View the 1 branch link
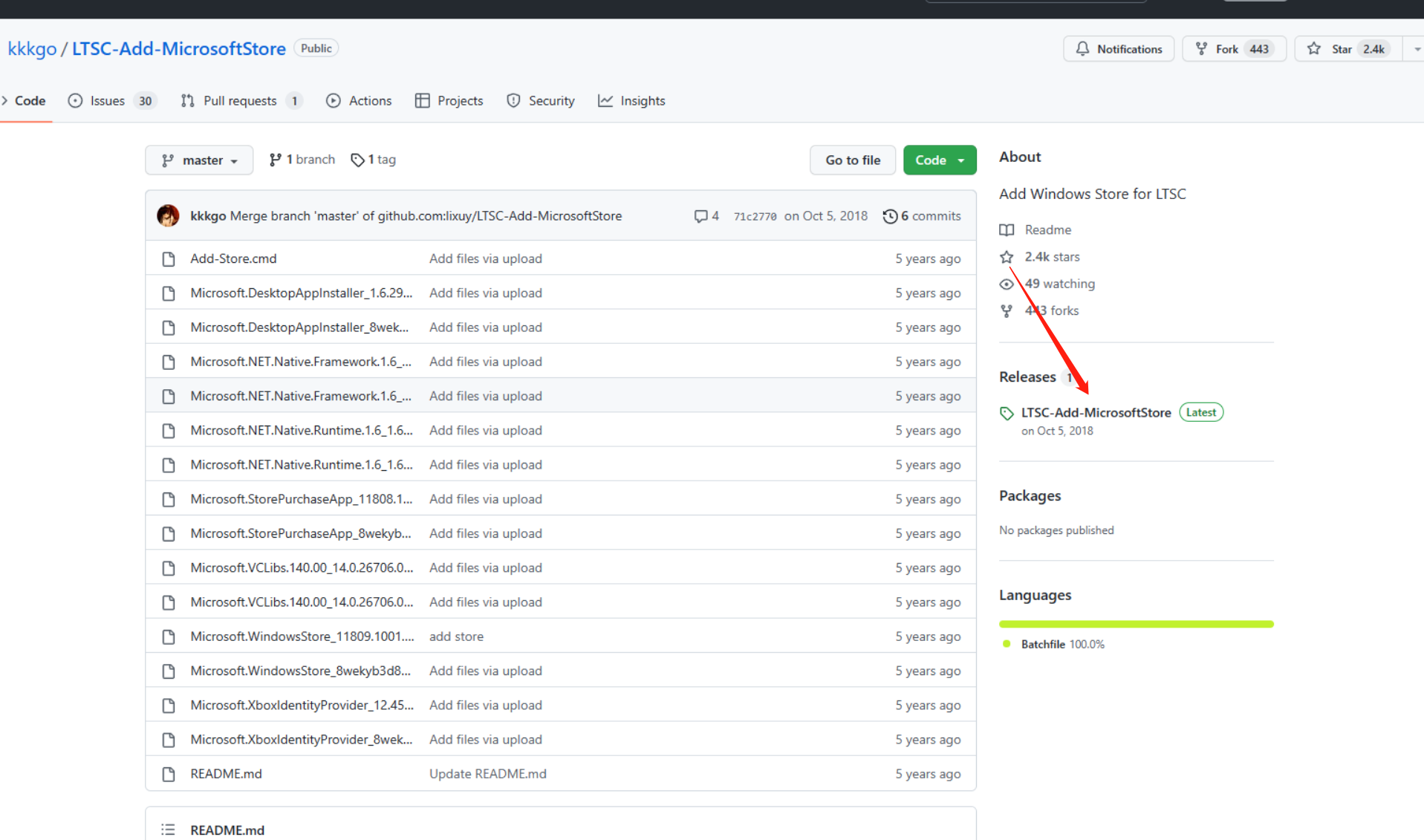This screenshot has width=1424, height=840. pyautogui.click(x=302, y=160)
